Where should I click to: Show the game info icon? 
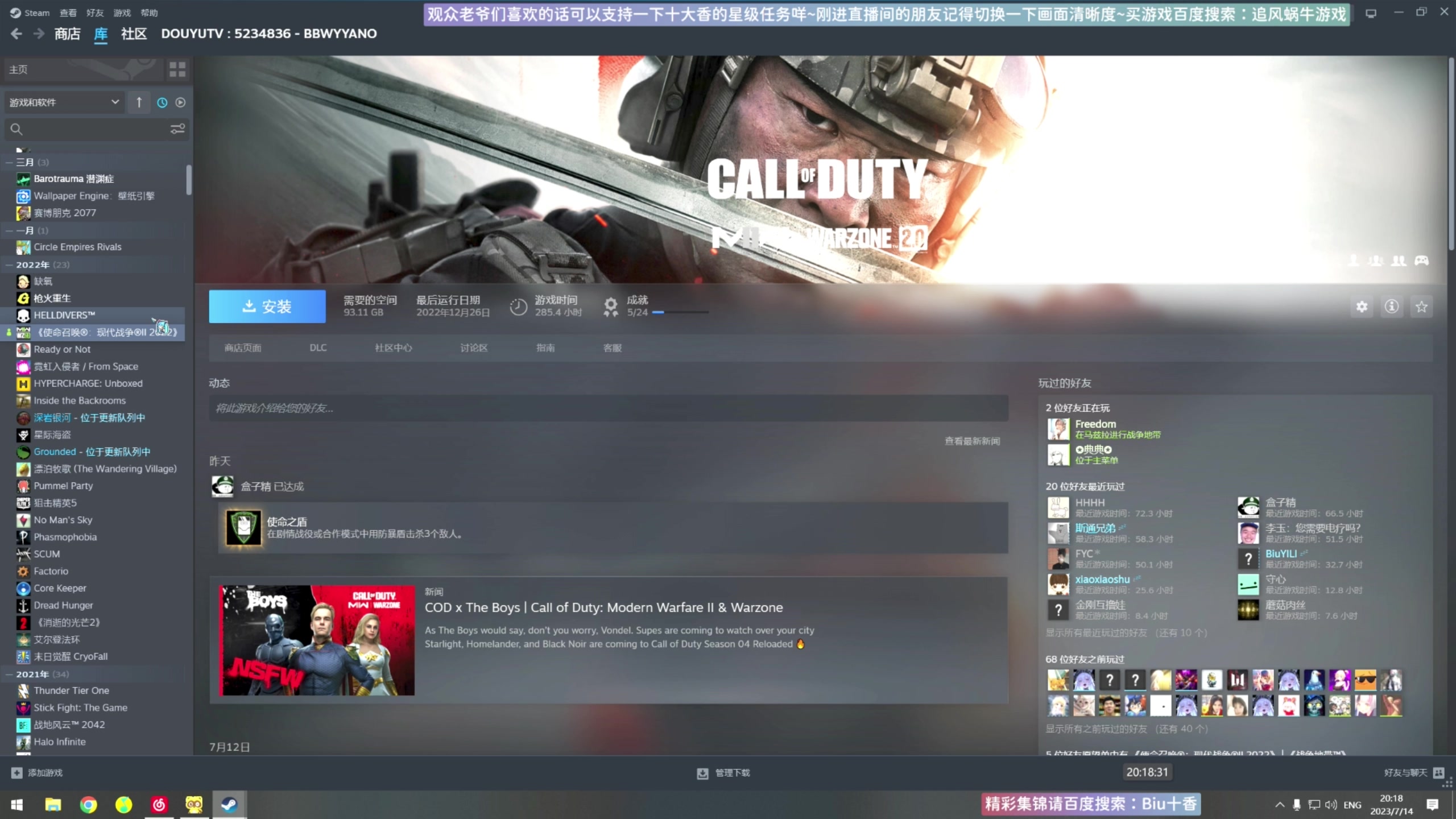pos(1392,307)
